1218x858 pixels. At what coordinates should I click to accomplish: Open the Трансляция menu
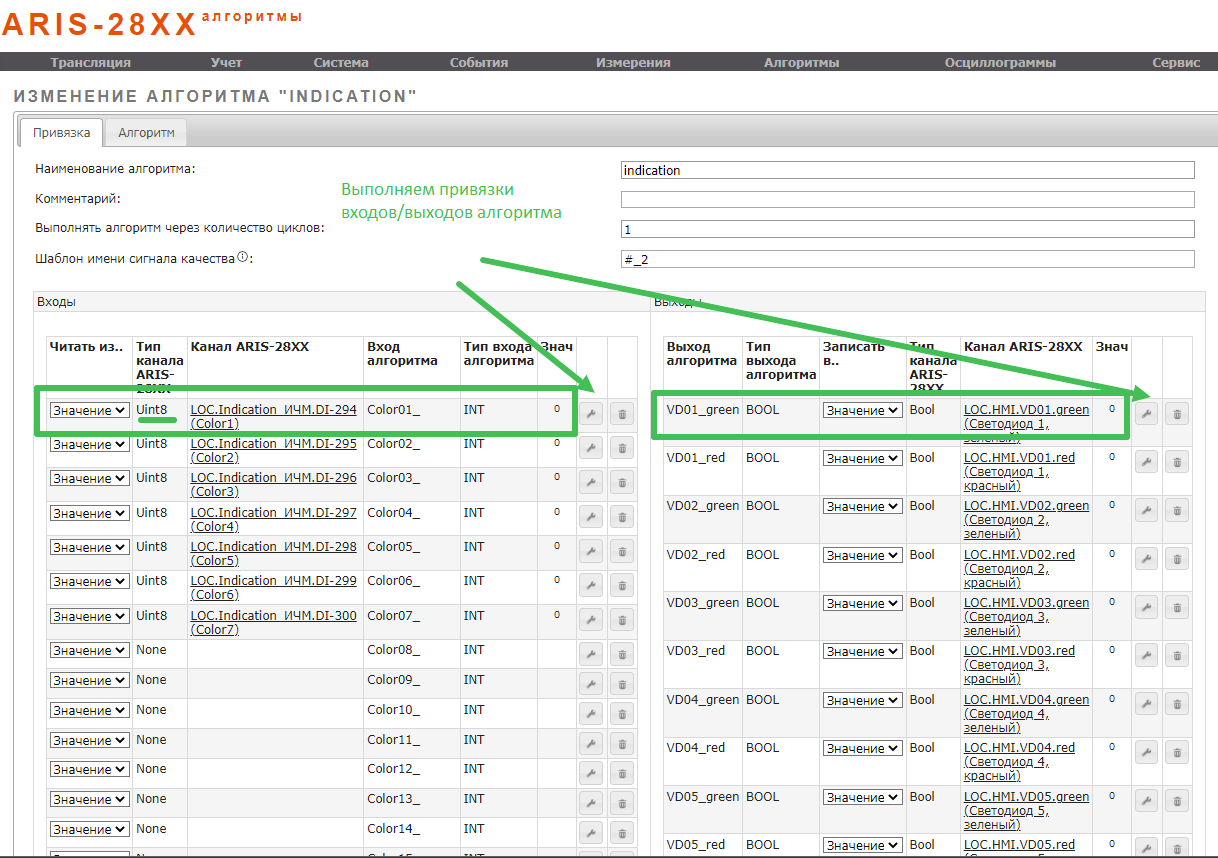(x=90, y=62)
